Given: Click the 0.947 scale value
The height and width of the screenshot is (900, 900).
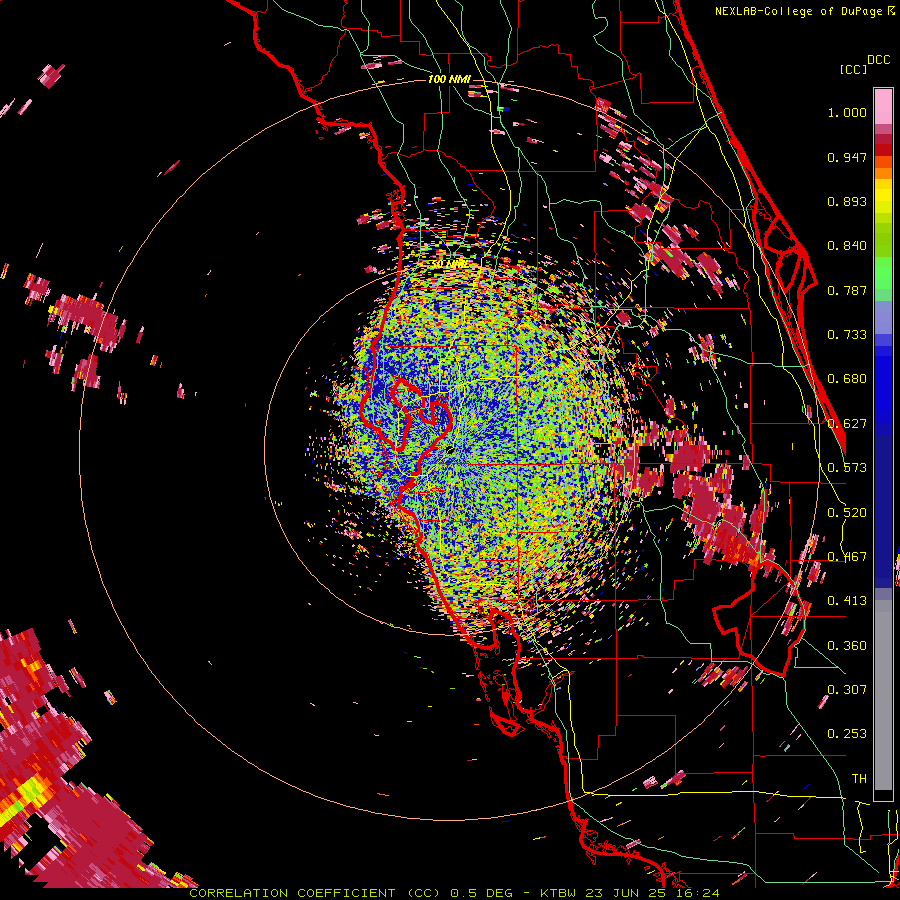Looking at the screenshot, I should point(847,157).
